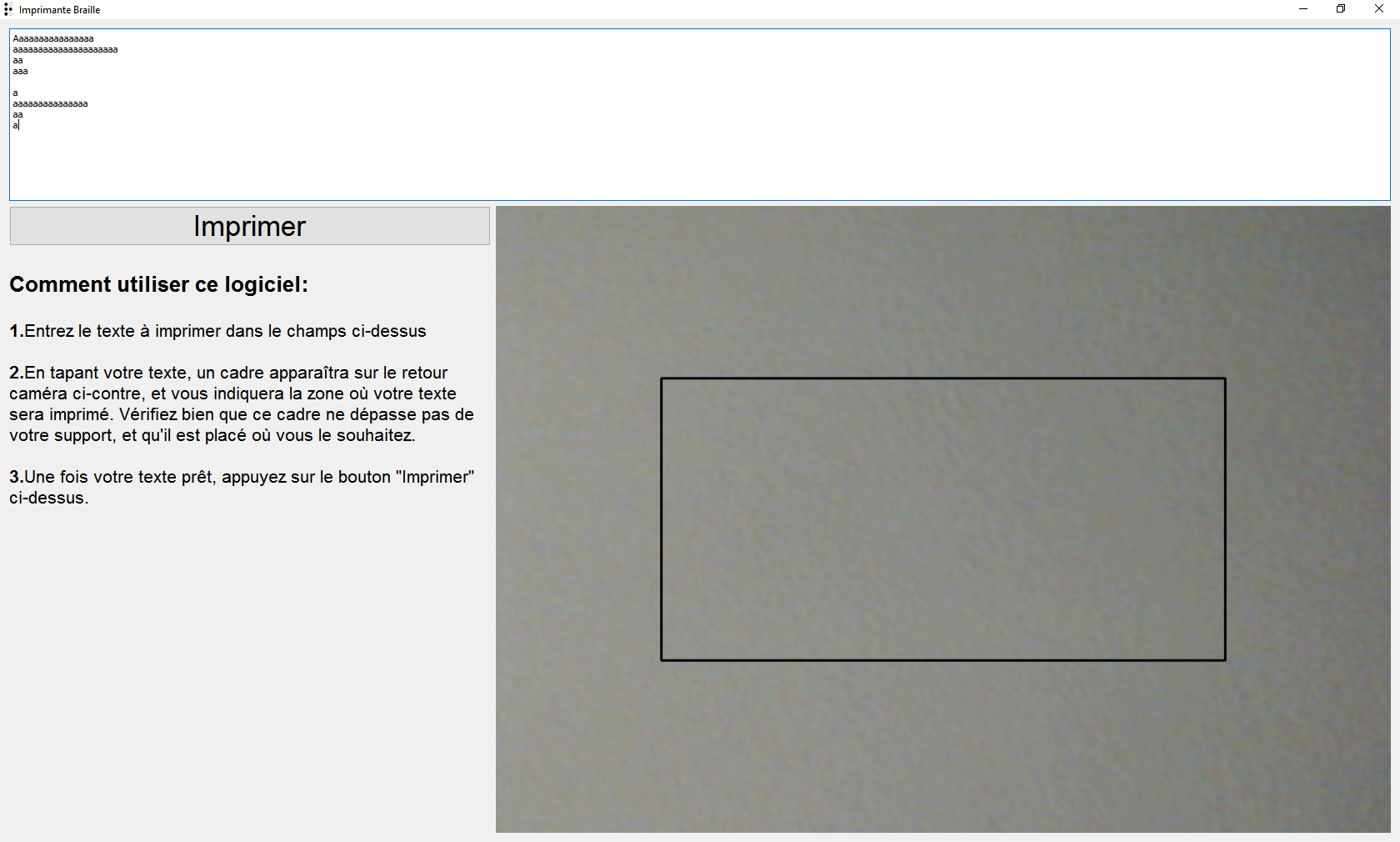Click the bottom-right corner of the print frame
The width and height of the screenshot is (1400, 842).
1225,659
